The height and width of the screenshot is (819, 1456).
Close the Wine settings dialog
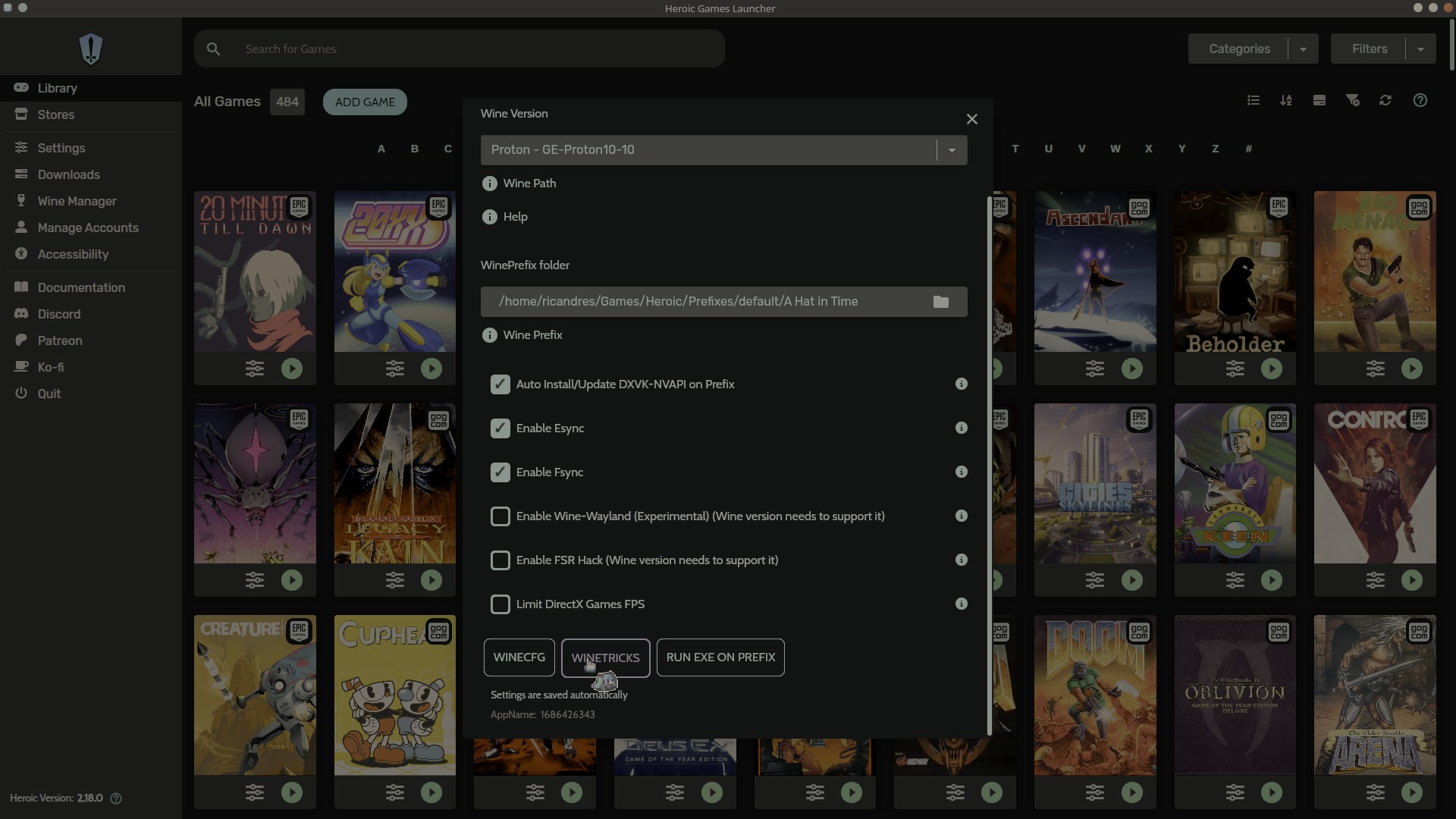click(x=971, y=119)
